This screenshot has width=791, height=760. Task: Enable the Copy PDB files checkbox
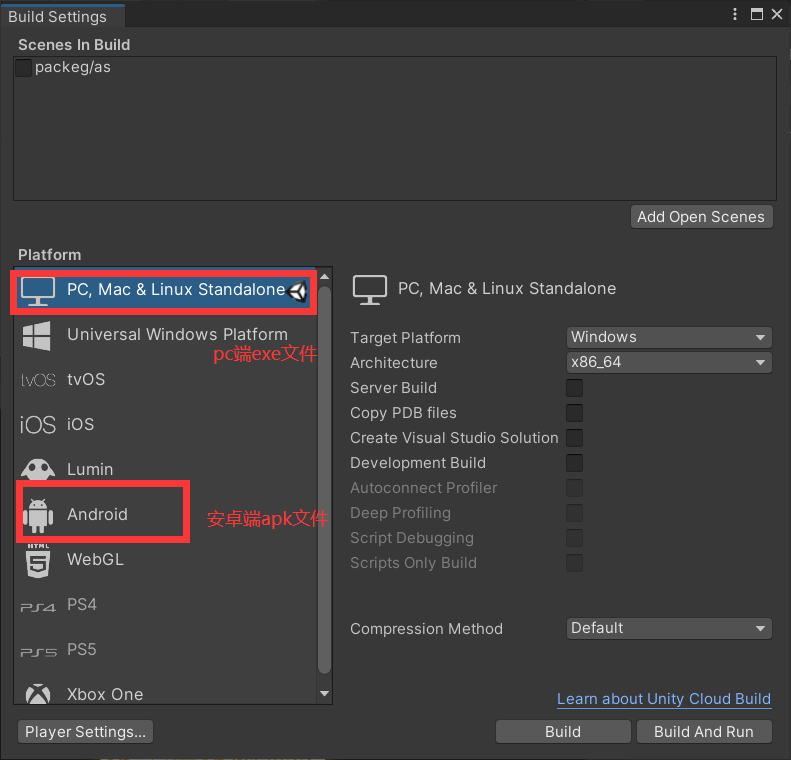coord(574,413)
